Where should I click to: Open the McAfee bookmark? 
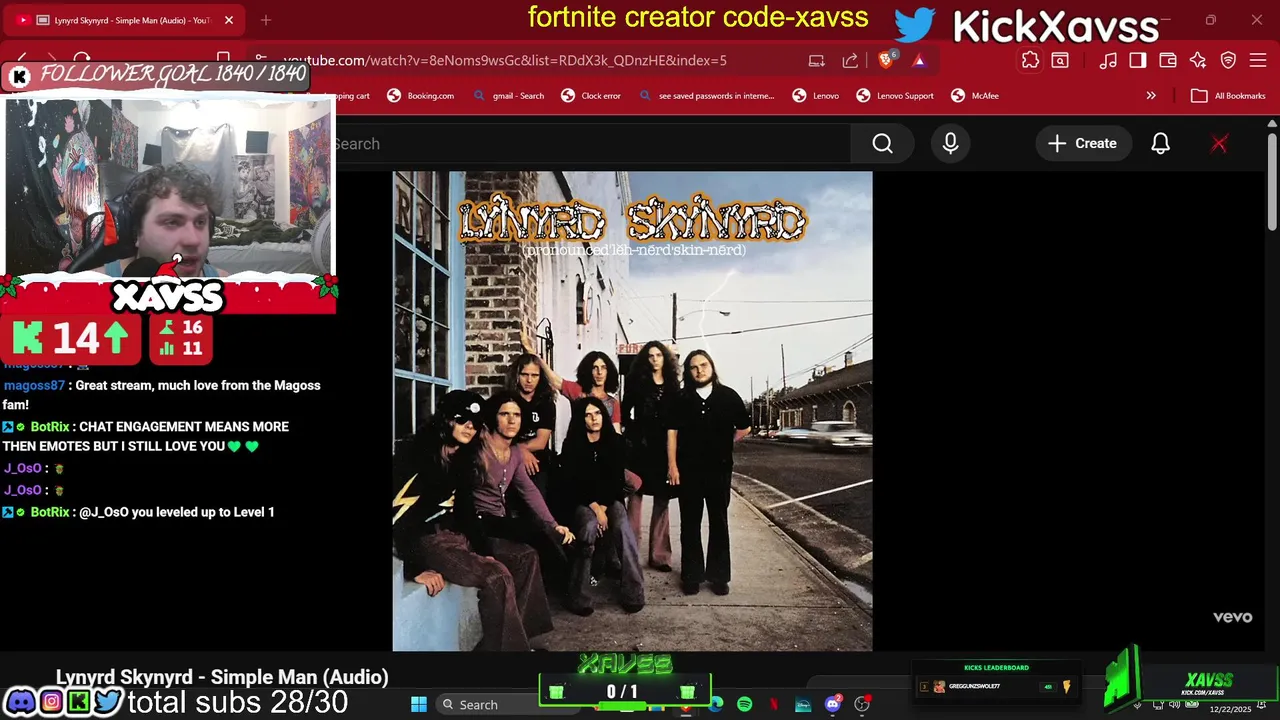click(x=974, y=96)
